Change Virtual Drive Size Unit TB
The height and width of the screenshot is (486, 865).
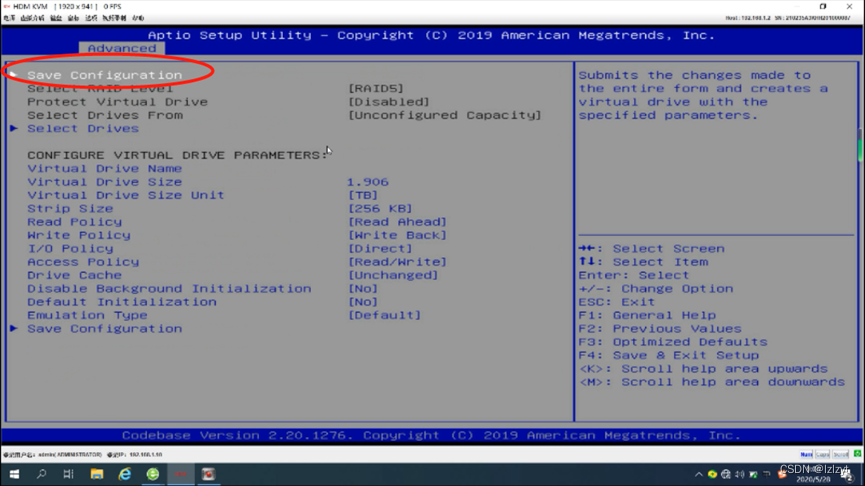[362, 195]
